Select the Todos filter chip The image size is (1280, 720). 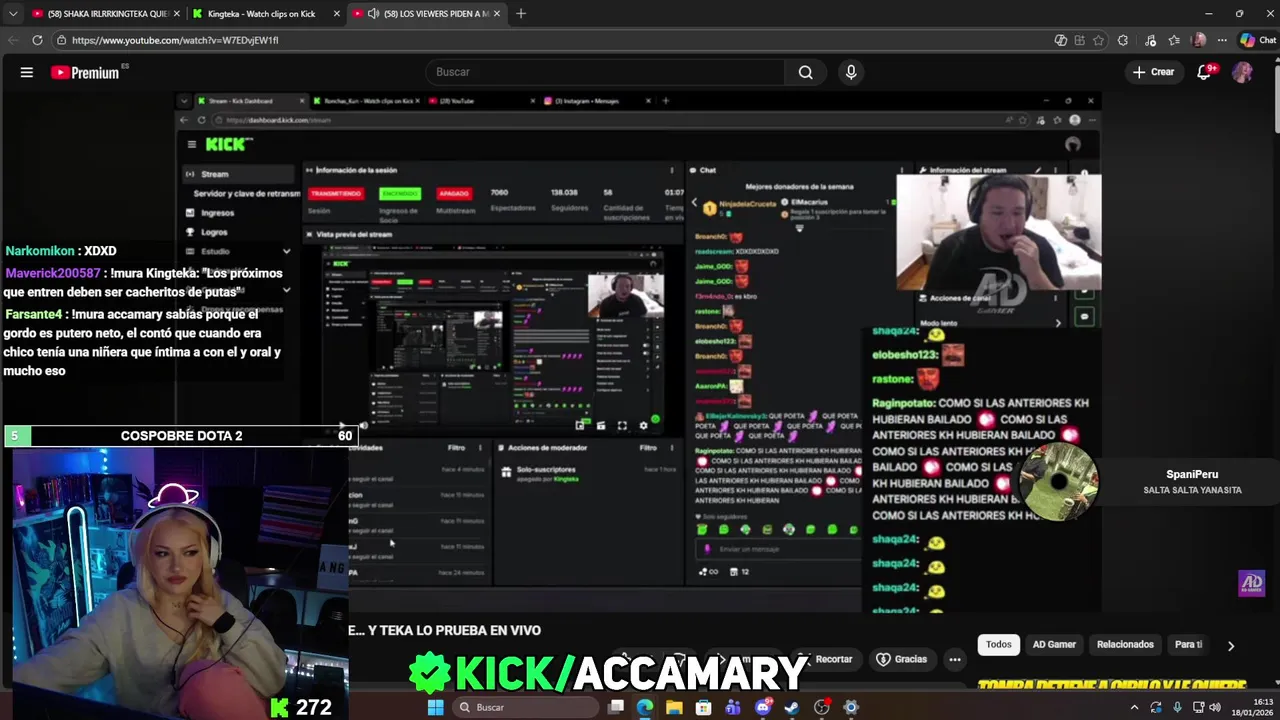click(x=999, y=644)
